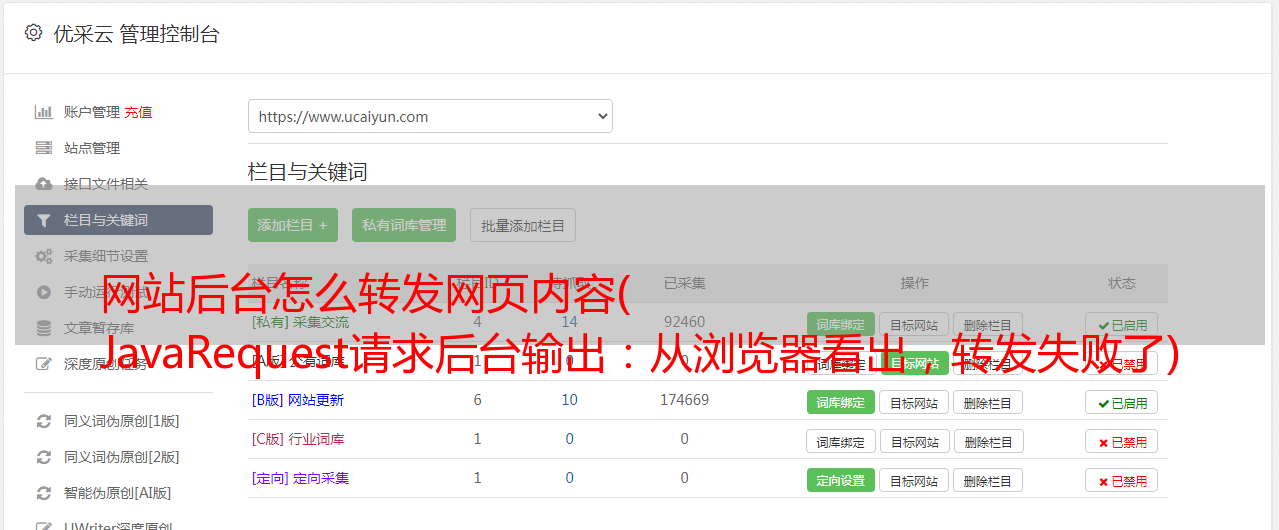Open 站点管理 via its server icon
1279x530 pixels.
(44, 148)
